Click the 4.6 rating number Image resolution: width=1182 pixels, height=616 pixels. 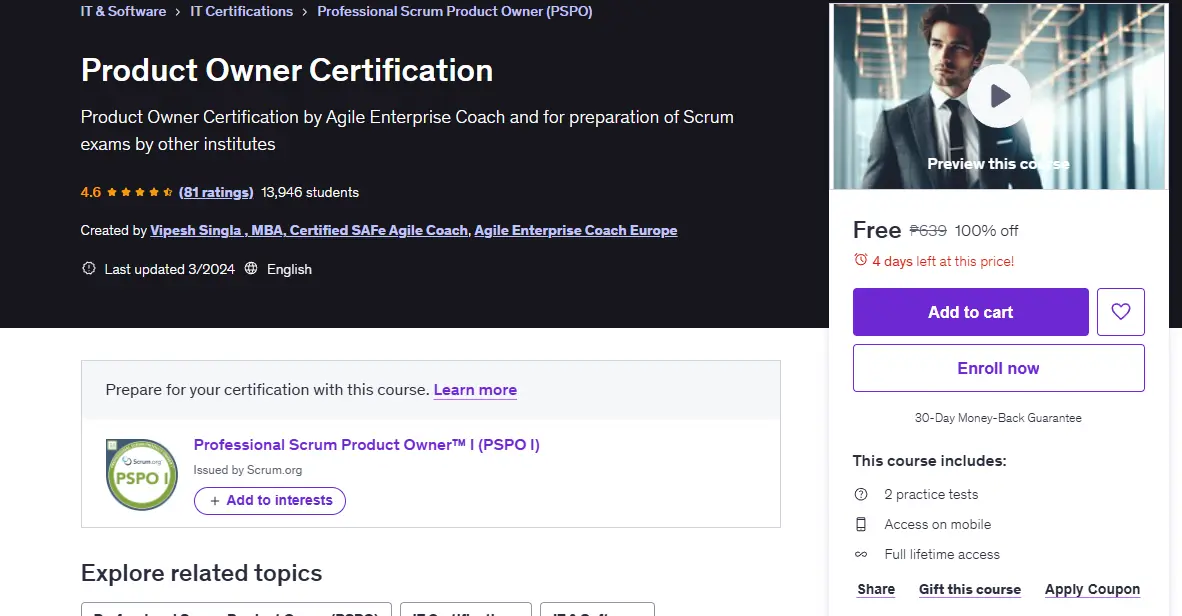pos(90,192)
